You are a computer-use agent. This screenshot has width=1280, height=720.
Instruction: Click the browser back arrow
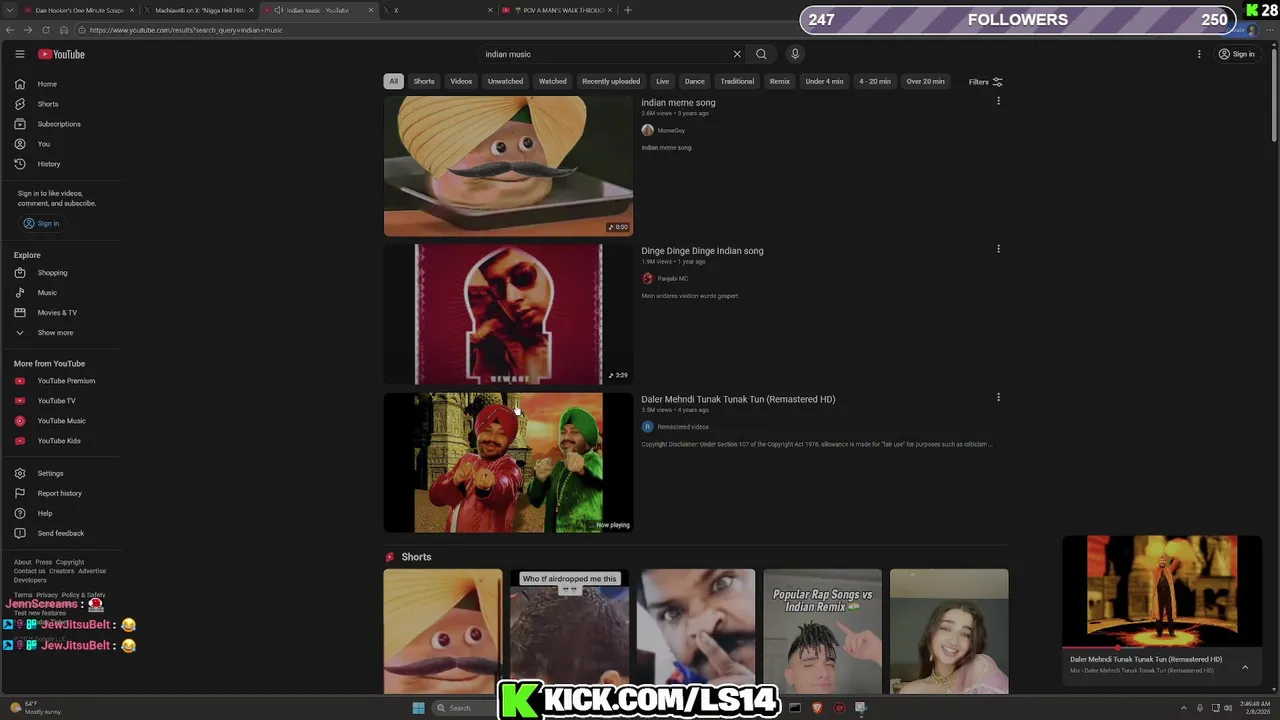tap(11, 30)
